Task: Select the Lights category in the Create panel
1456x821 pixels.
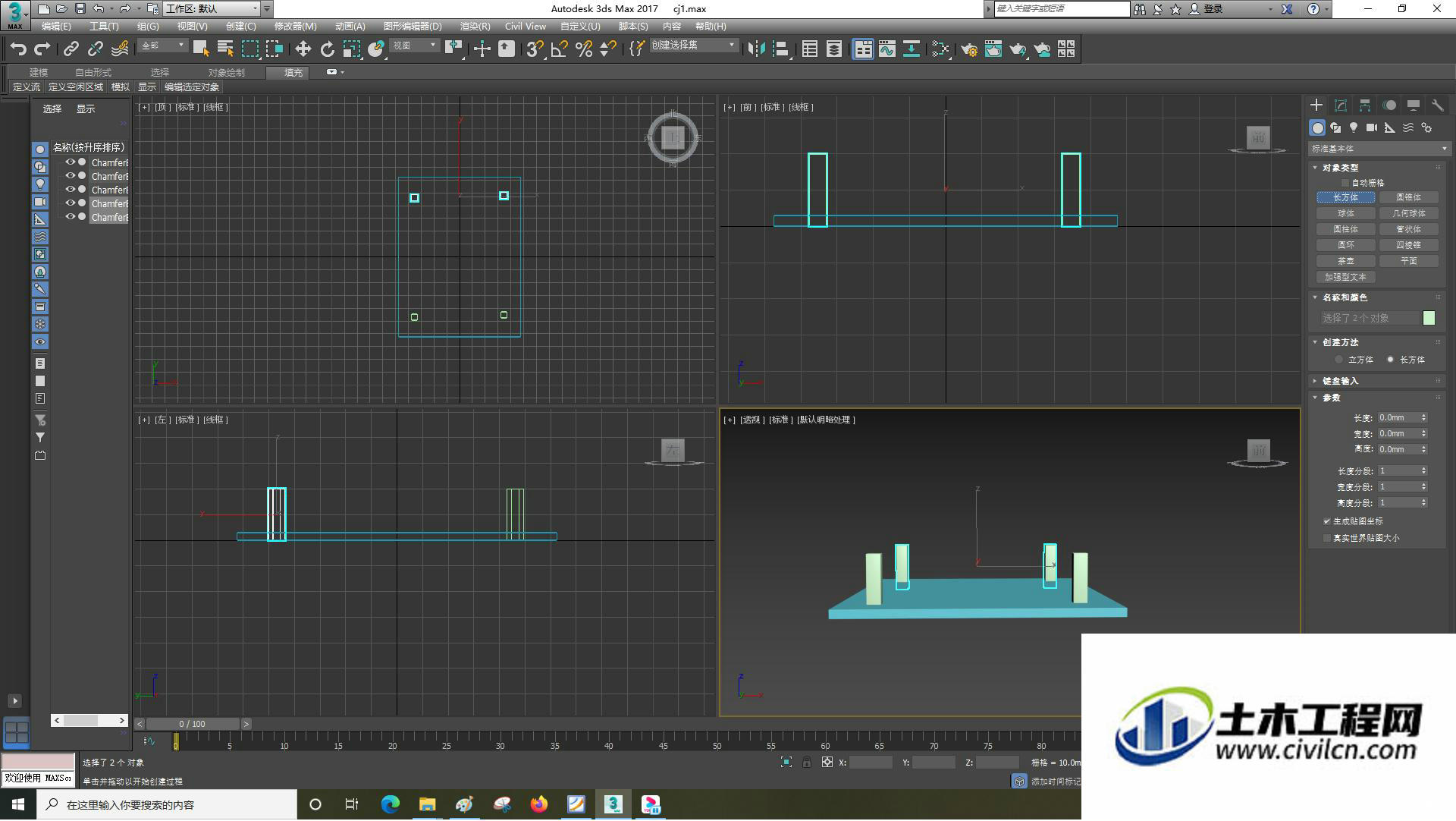Action: pyautogui.click(x=1354, y=127)
